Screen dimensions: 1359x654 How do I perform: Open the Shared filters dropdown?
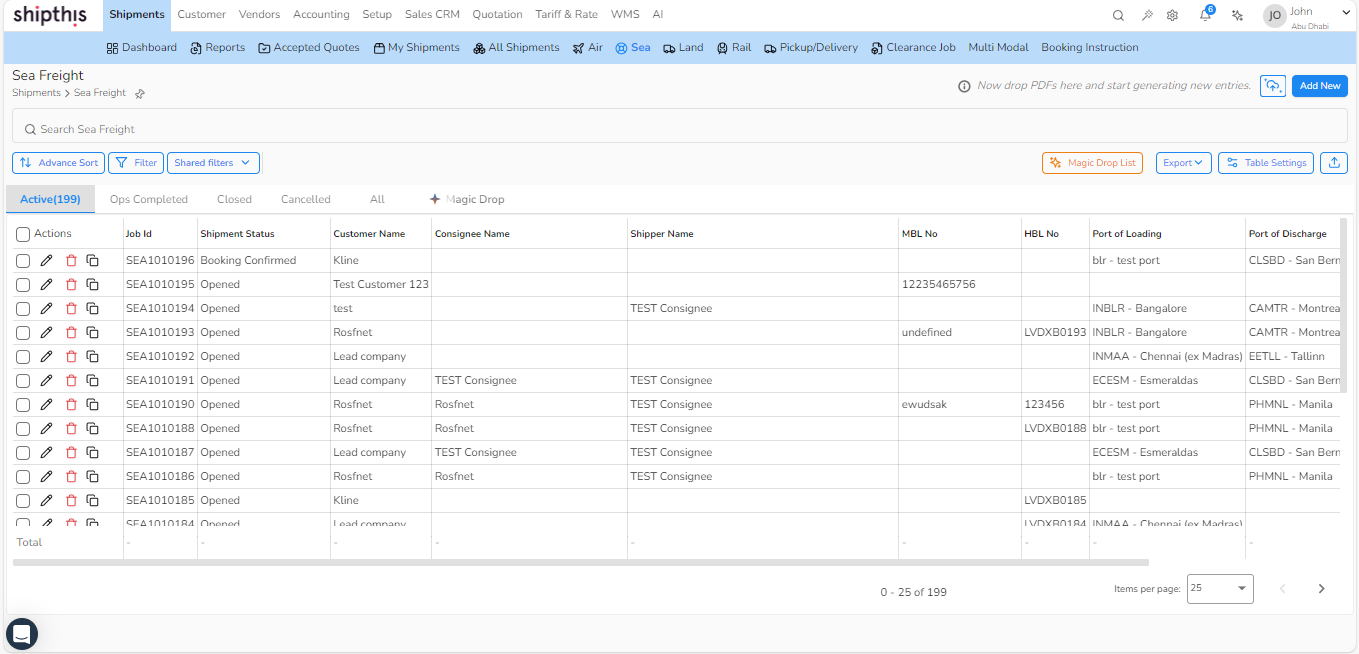click(x=213, y=162)
